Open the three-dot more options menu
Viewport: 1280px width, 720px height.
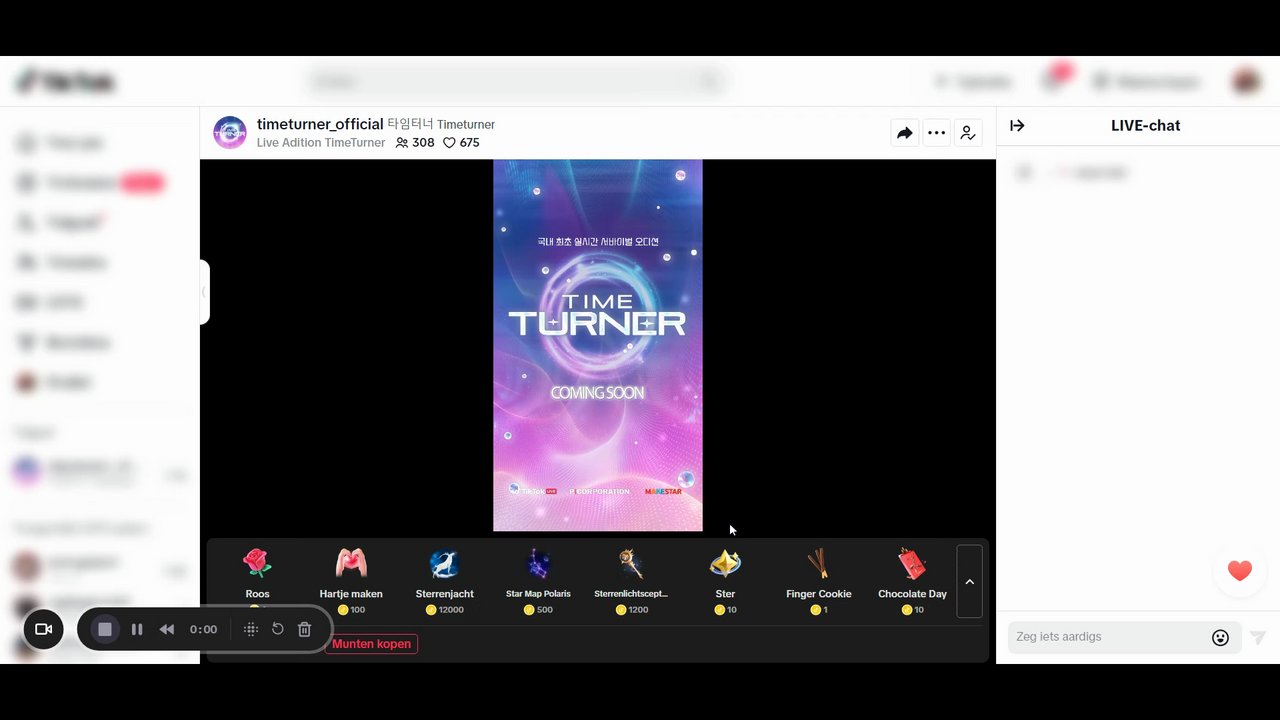(936, 133)
